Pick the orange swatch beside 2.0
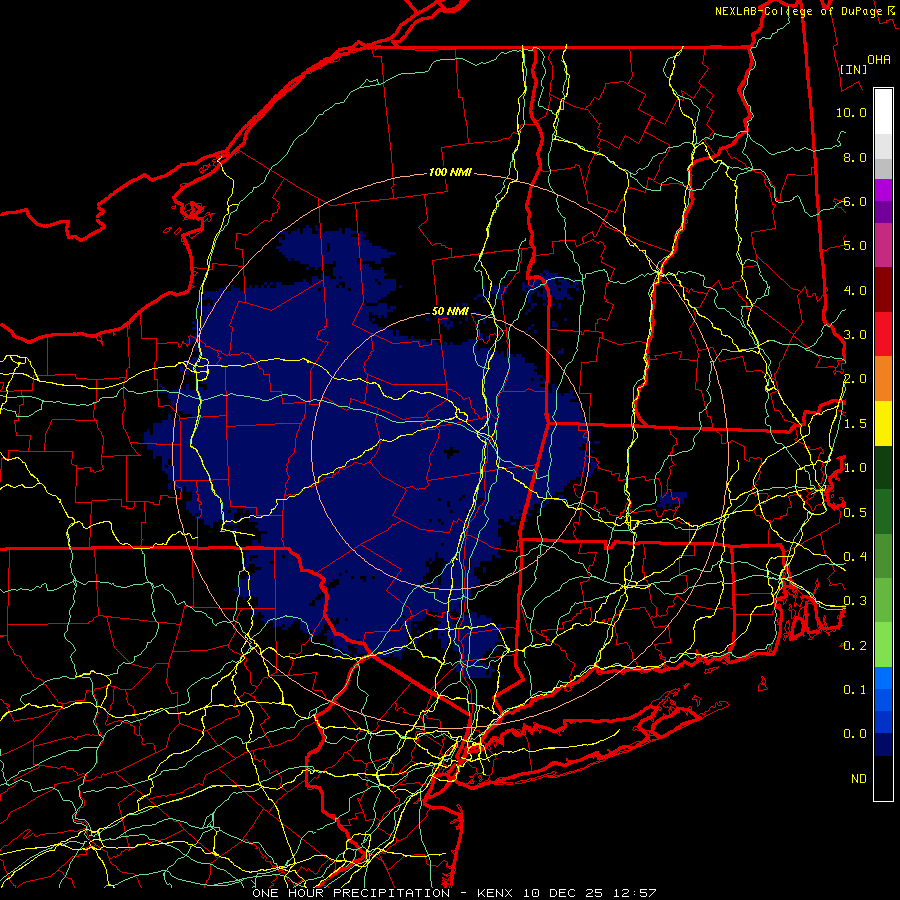This screenshot has width=900, height=900. [883, 378]
